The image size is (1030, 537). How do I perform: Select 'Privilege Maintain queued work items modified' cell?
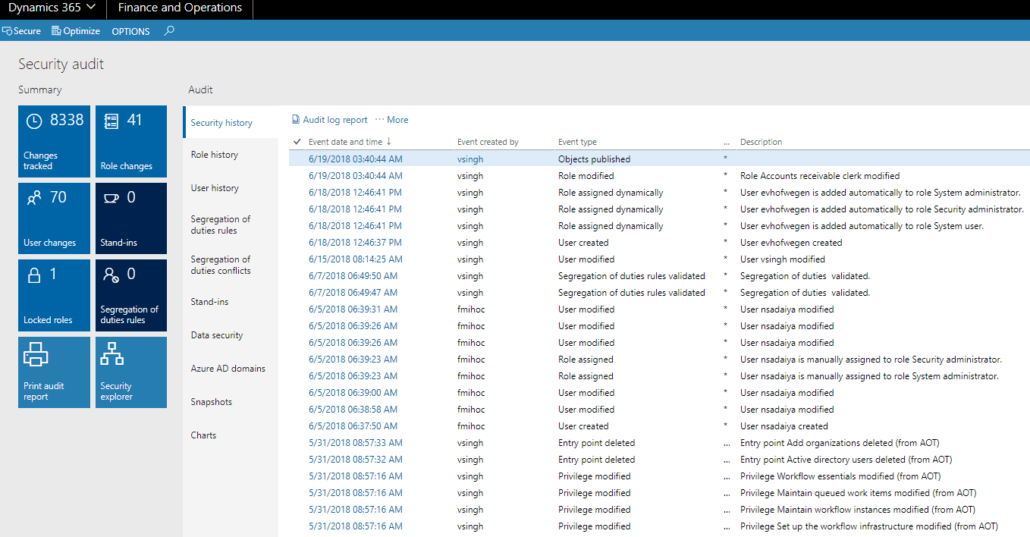pos(858,493)
